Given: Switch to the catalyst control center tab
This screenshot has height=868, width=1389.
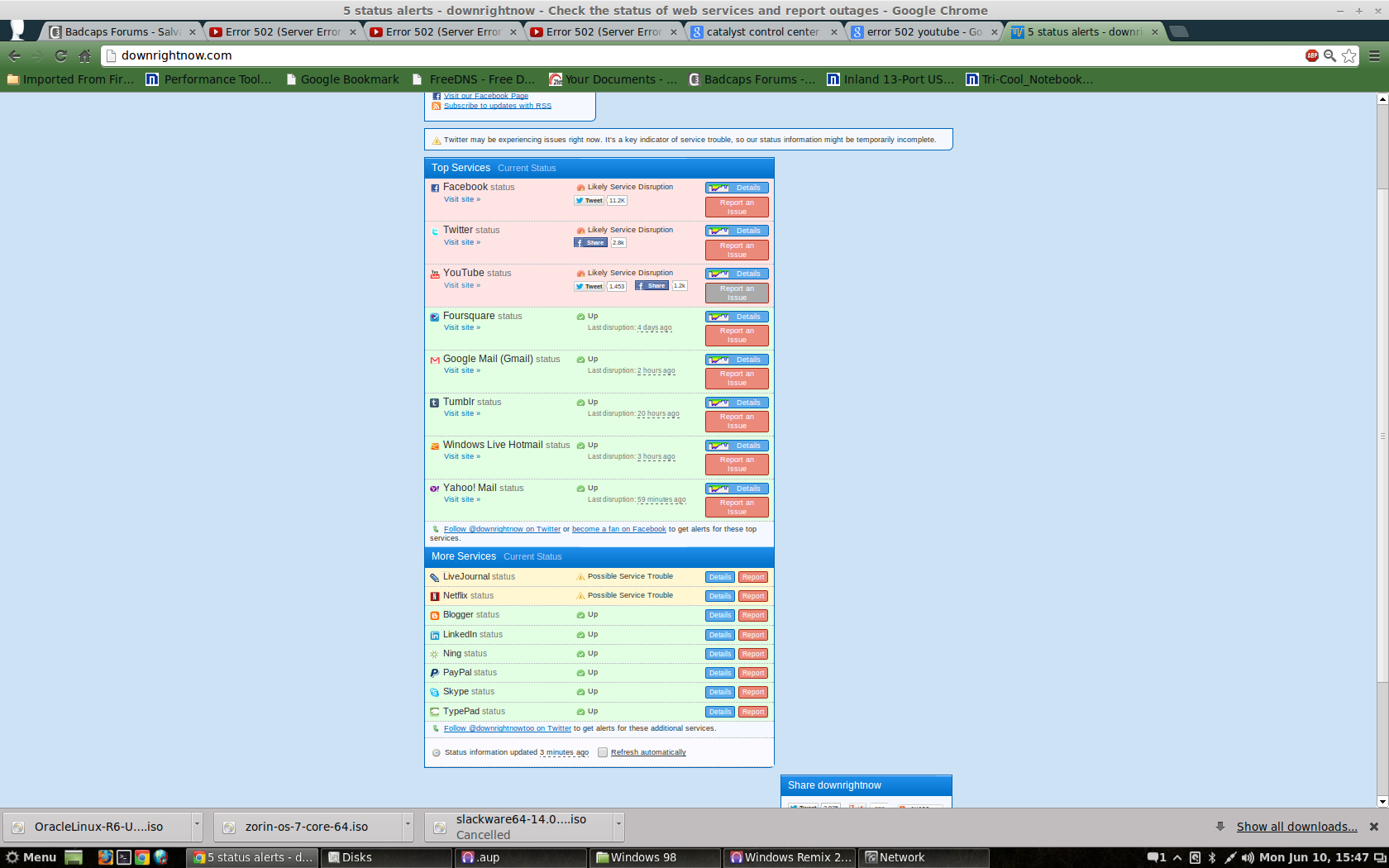Looking at the screenshot, I should 764,31.
